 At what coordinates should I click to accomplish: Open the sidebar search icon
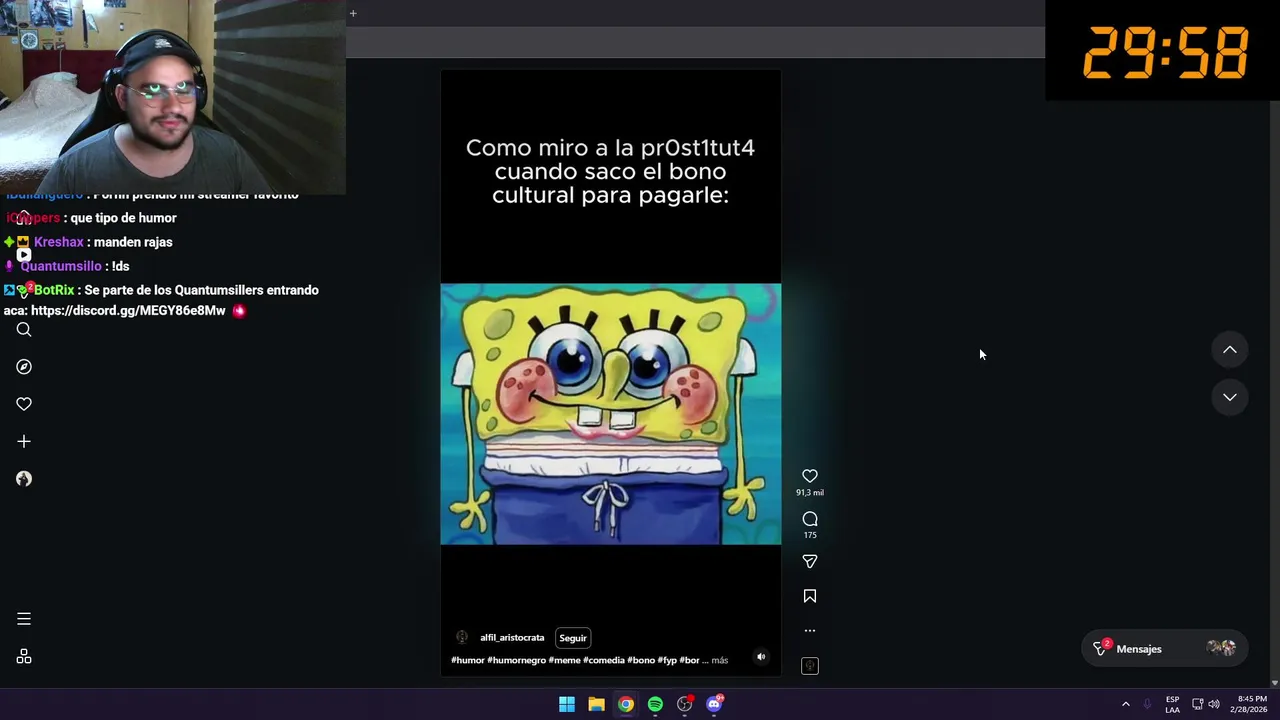tap(24, 330)
